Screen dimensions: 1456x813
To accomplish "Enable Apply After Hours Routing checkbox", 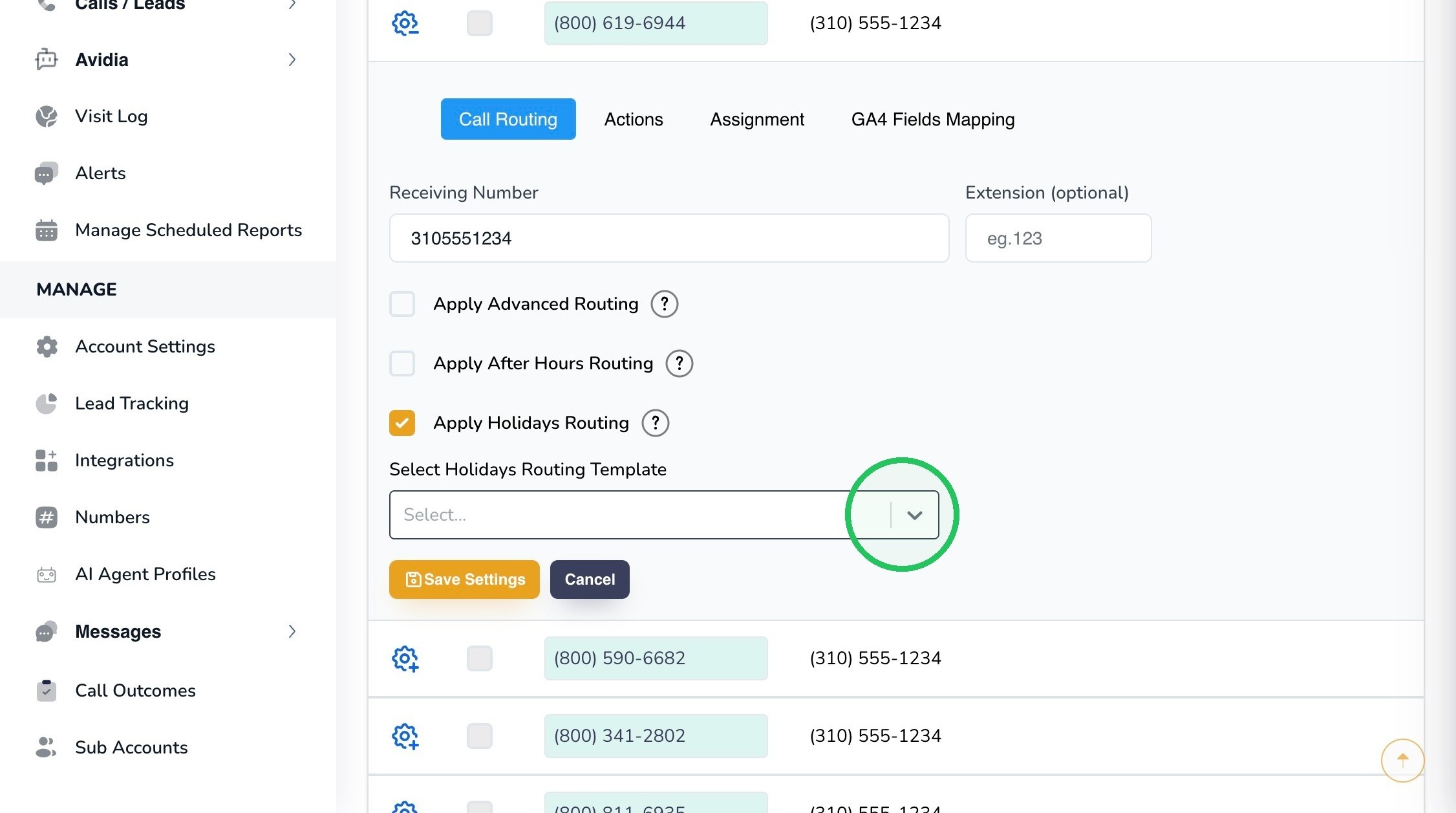I will (x=402, y=363).
